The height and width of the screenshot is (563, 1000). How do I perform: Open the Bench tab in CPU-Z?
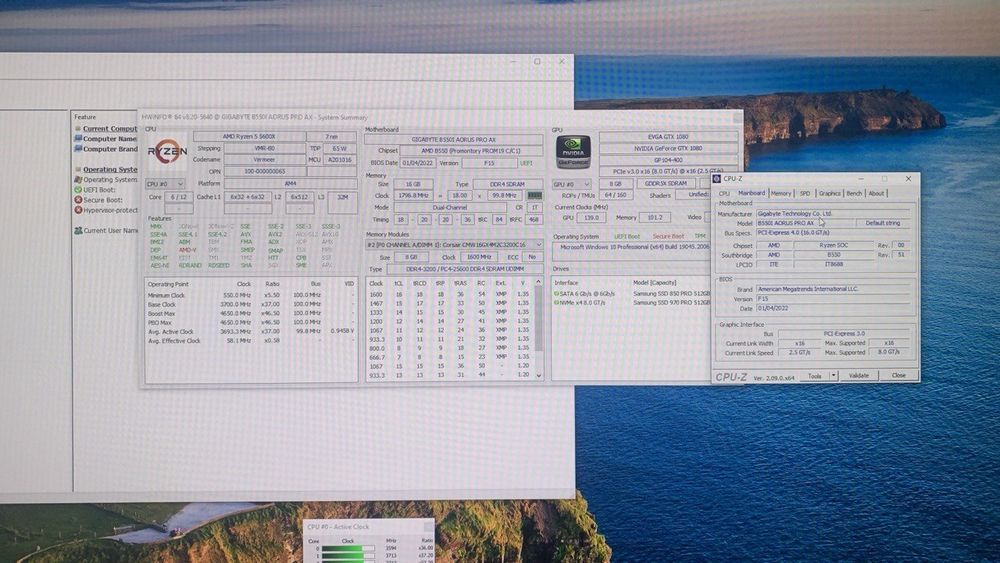(x=854, y=193)
